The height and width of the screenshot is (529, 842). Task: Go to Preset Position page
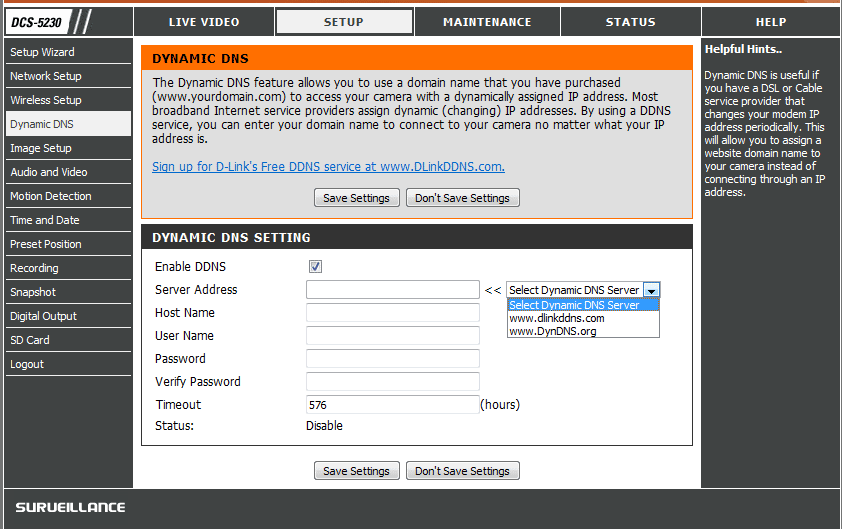click(68, 244)
